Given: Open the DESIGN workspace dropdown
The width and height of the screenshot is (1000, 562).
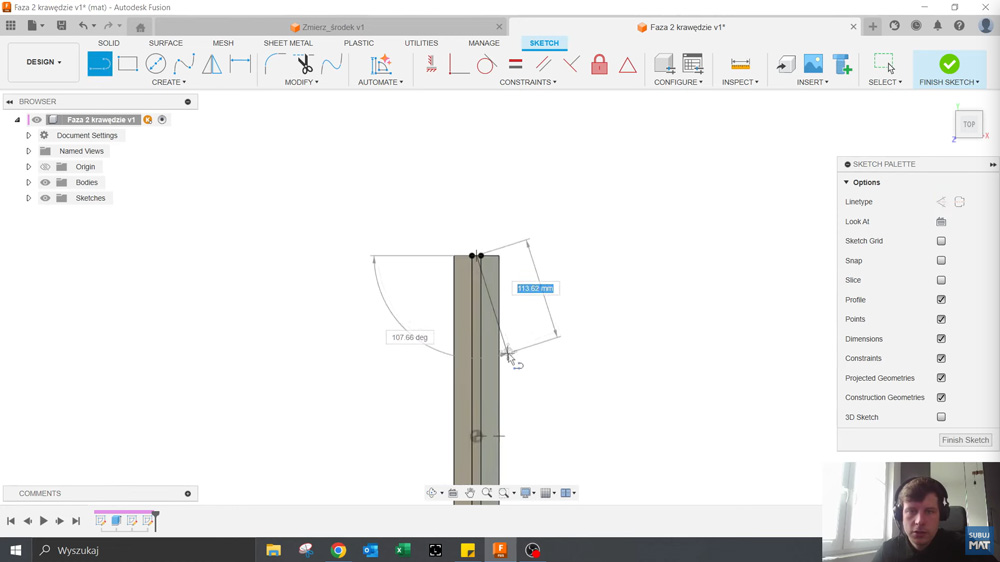Looking at the screenshot, I should click(43, 62).
